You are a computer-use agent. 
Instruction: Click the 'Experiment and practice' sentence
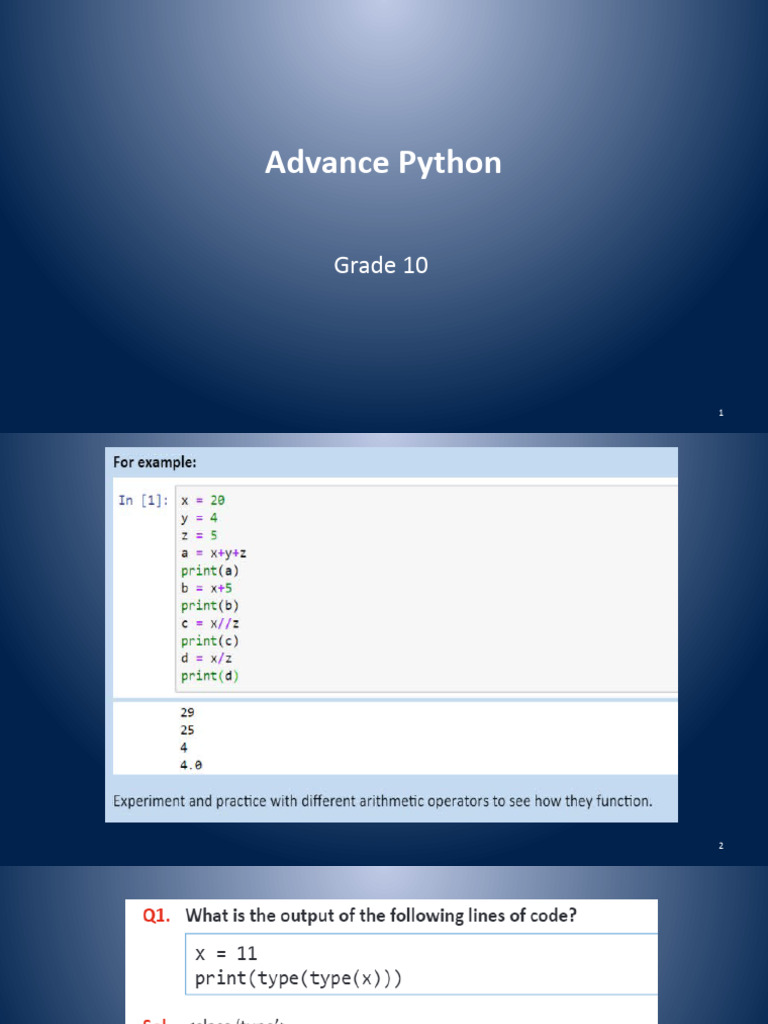[x=382, y=801]
